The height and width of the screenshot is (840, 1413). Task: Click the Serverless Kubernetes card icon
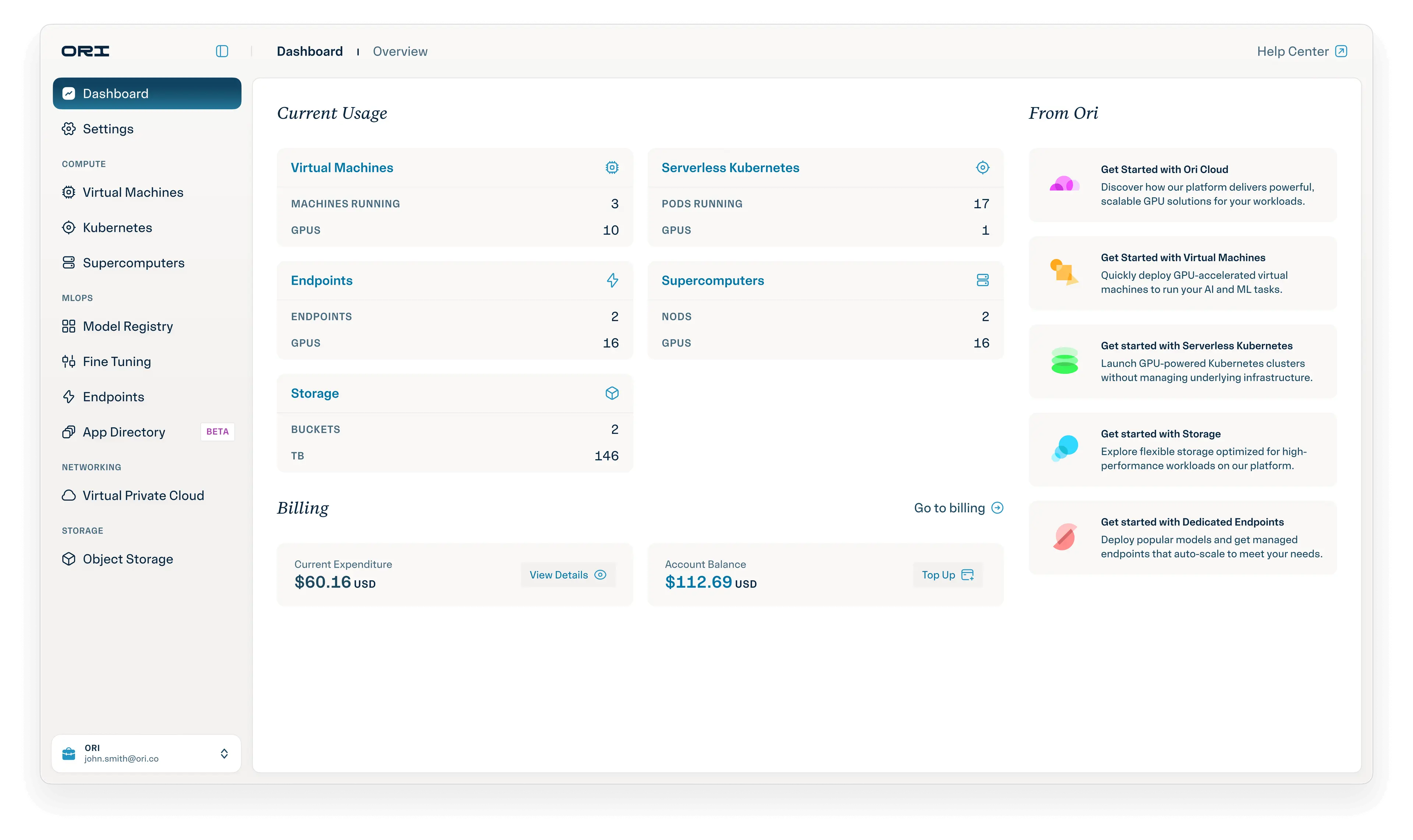983,167
